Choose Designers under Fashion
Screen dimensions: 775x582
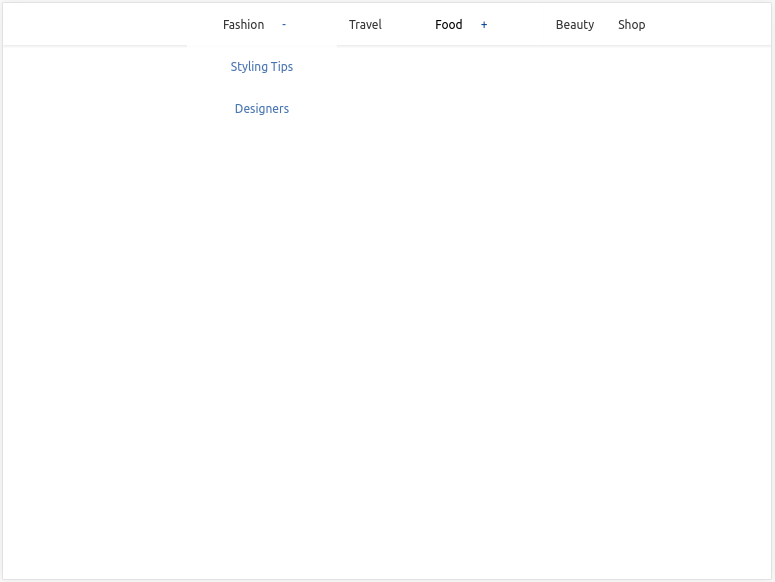pyautogui.click(x=261, y=109)
